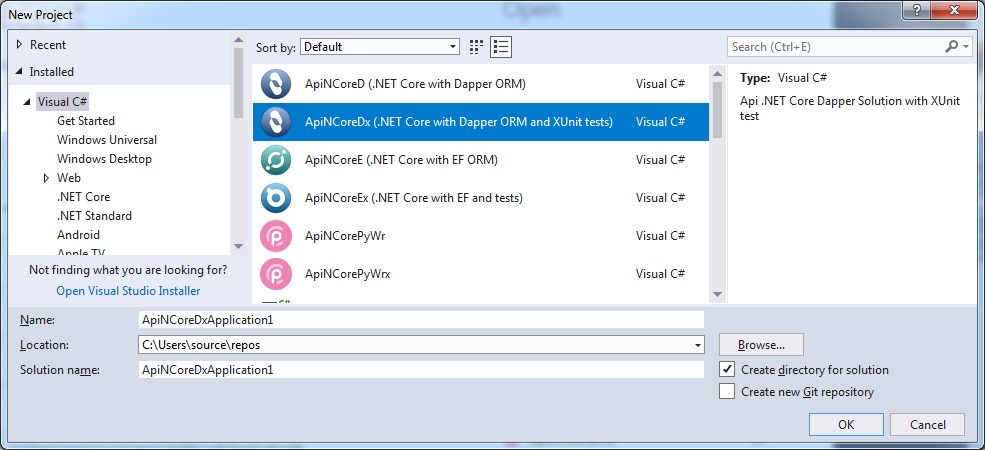
Task: Click the search magnifier icon
Action: tap(951, 47)
